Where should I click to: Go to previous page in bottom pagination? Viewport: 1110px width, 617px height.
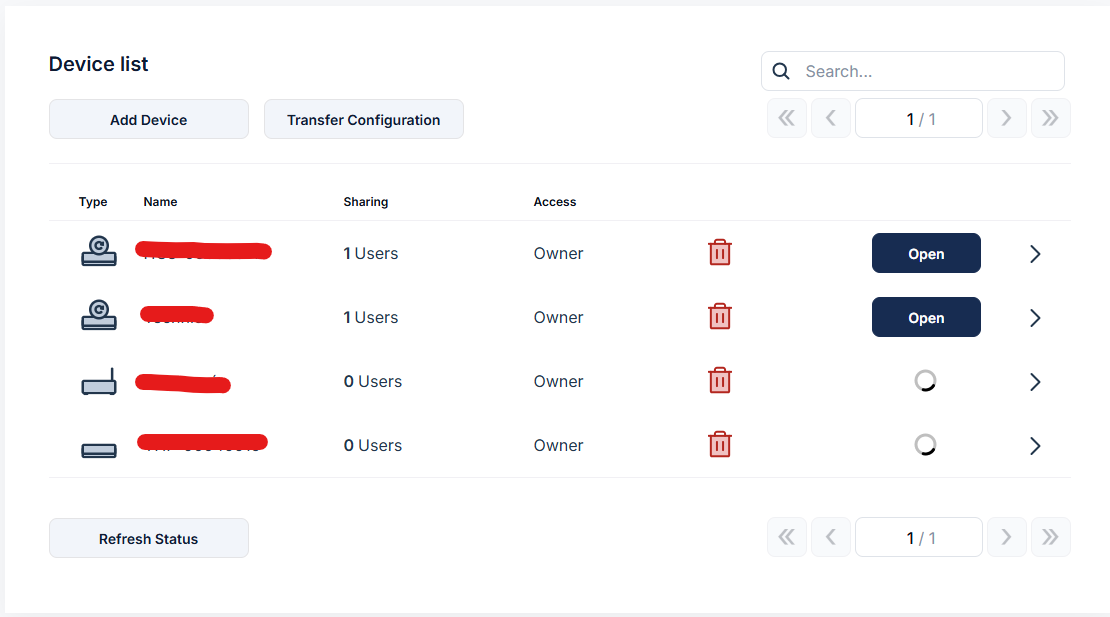click(x=831, y=537)
